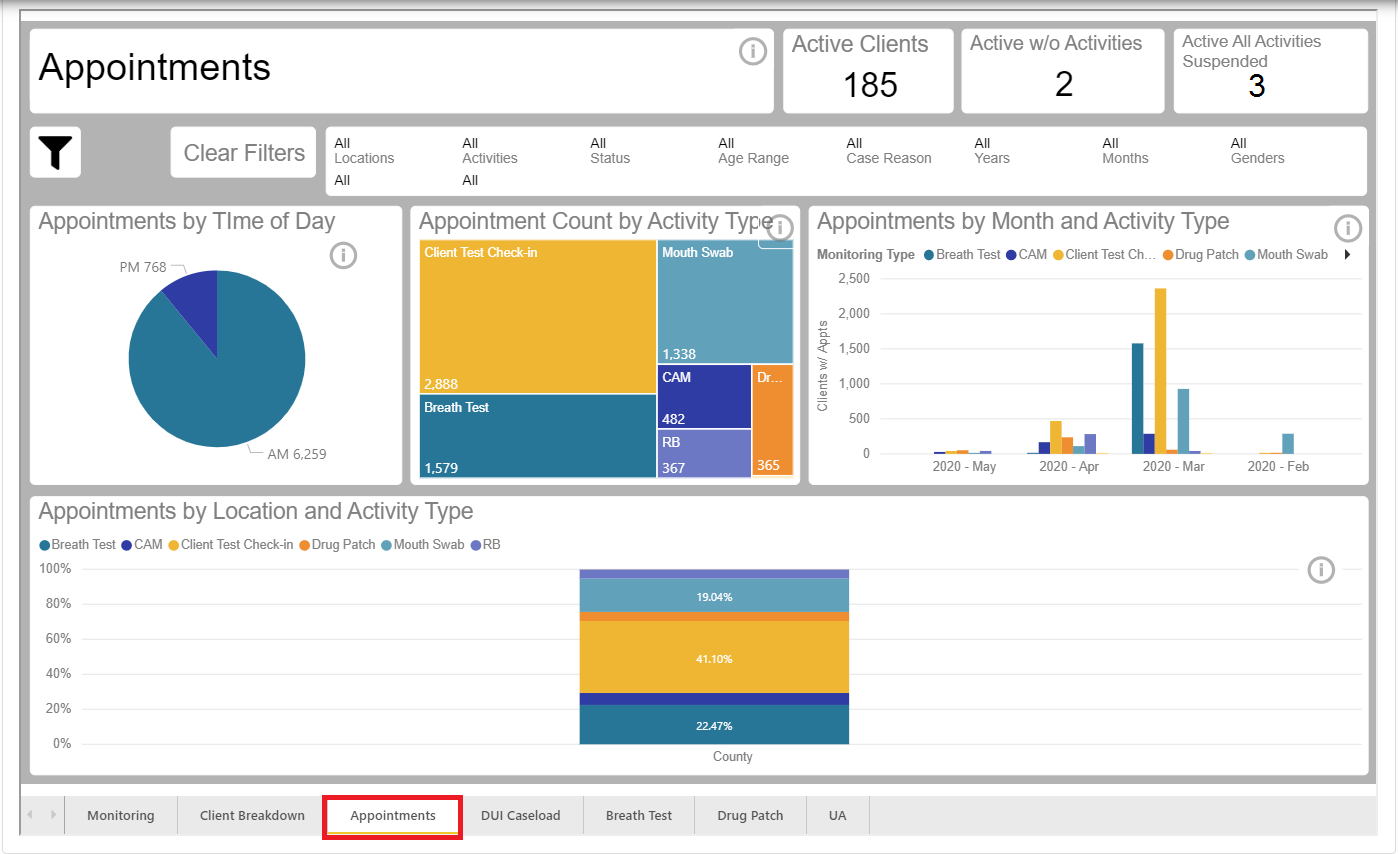
Task: Click info icon in Location chart panel
Action: (1321, 570)
